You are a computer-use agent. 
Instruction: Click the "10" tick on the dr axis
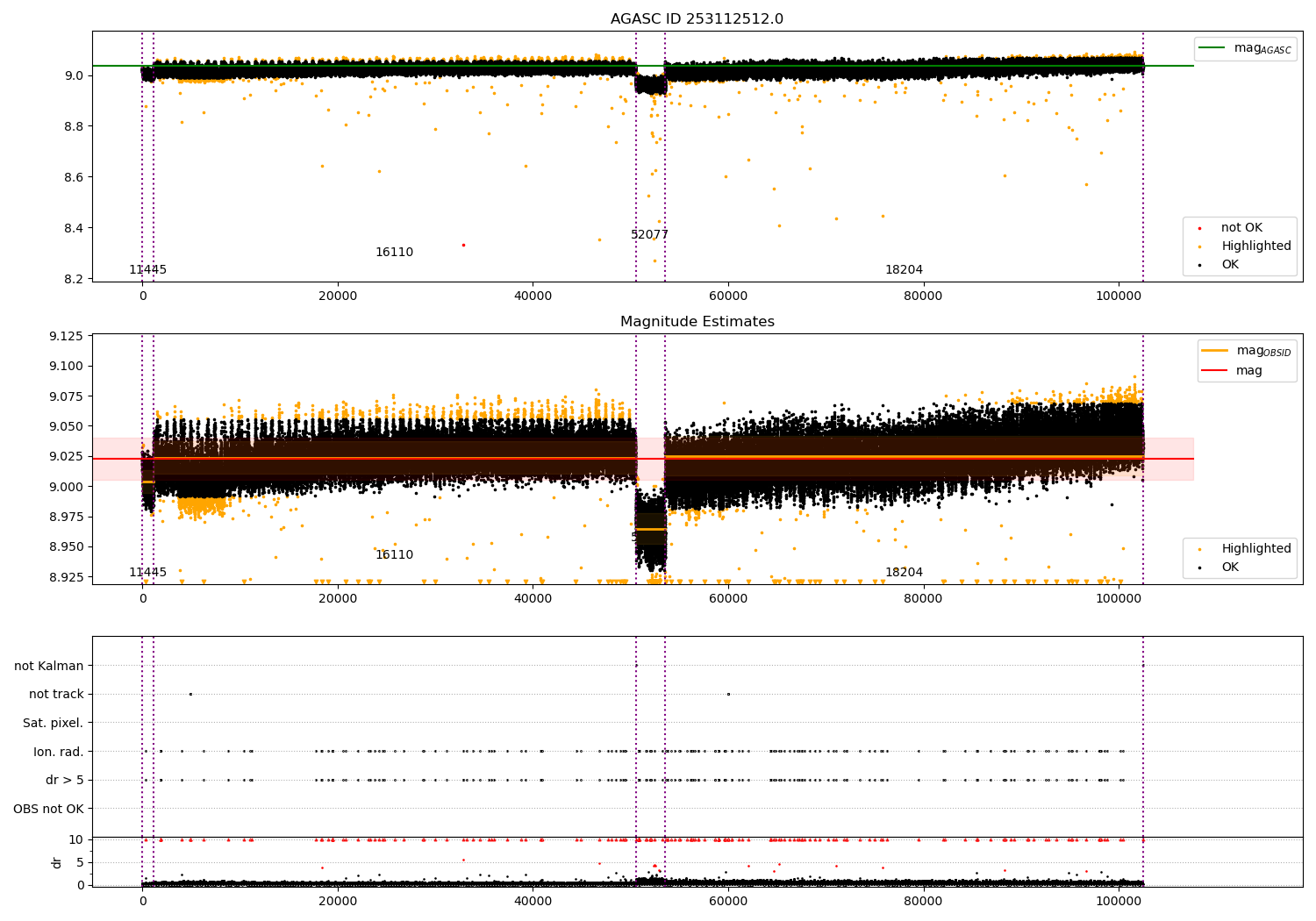click(x=76, y=840)
